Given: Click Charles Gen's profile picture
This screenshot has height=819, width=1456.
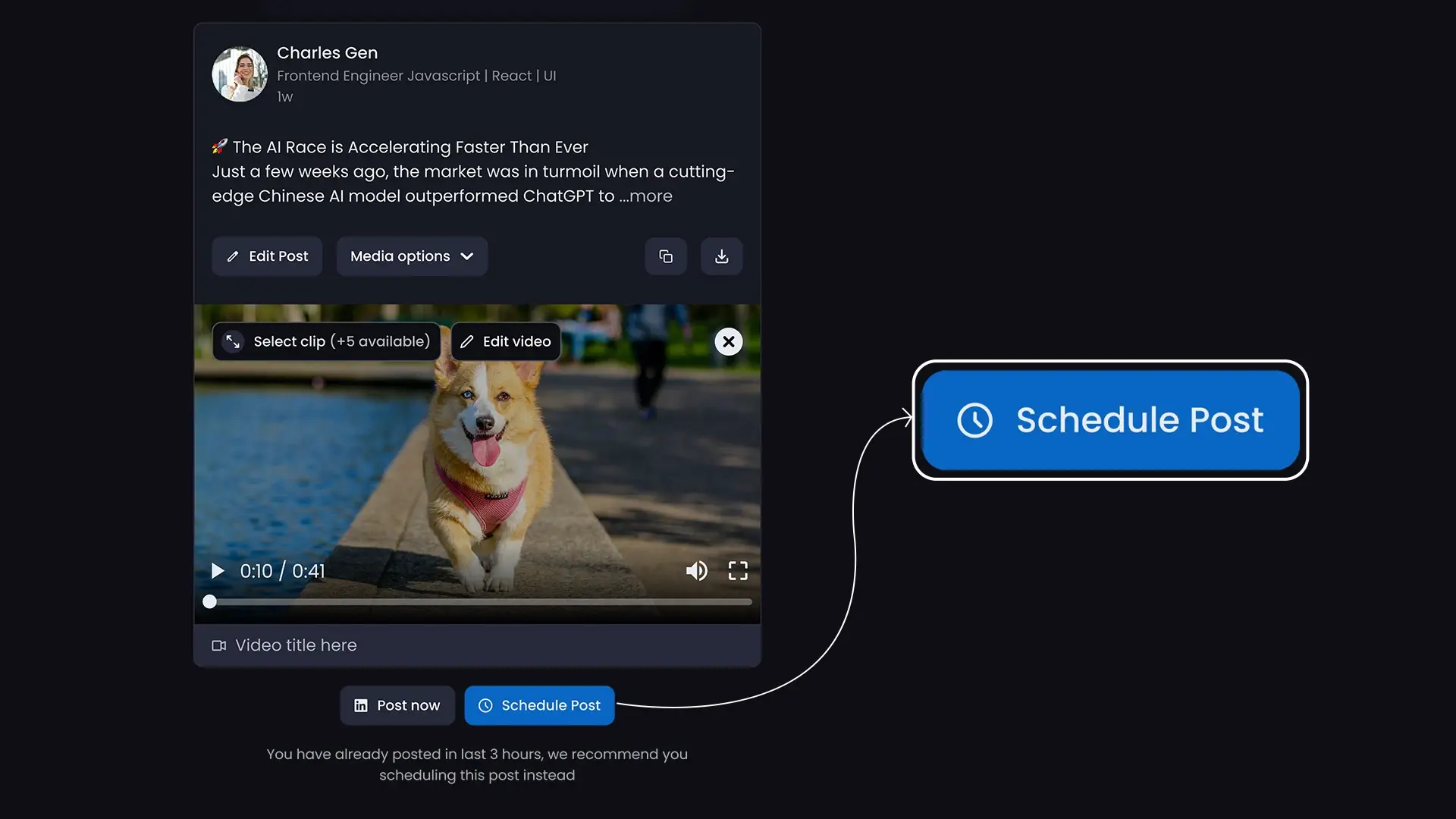Looking at the screenshot, I should [239, 74].
